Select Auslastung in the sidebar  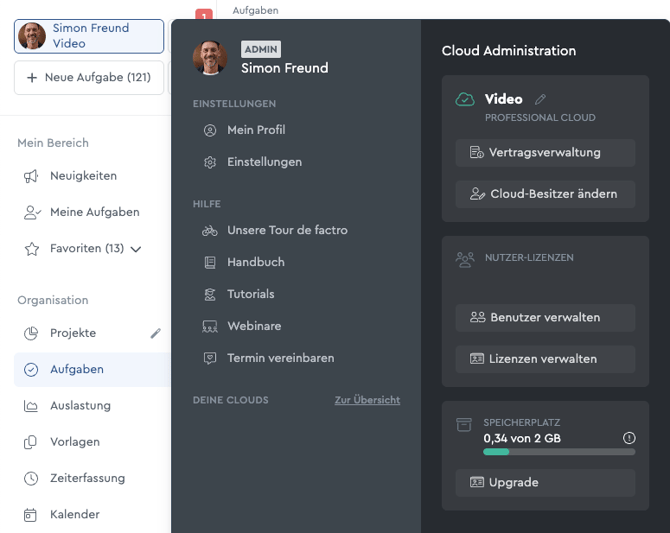[x=80, y=406]
